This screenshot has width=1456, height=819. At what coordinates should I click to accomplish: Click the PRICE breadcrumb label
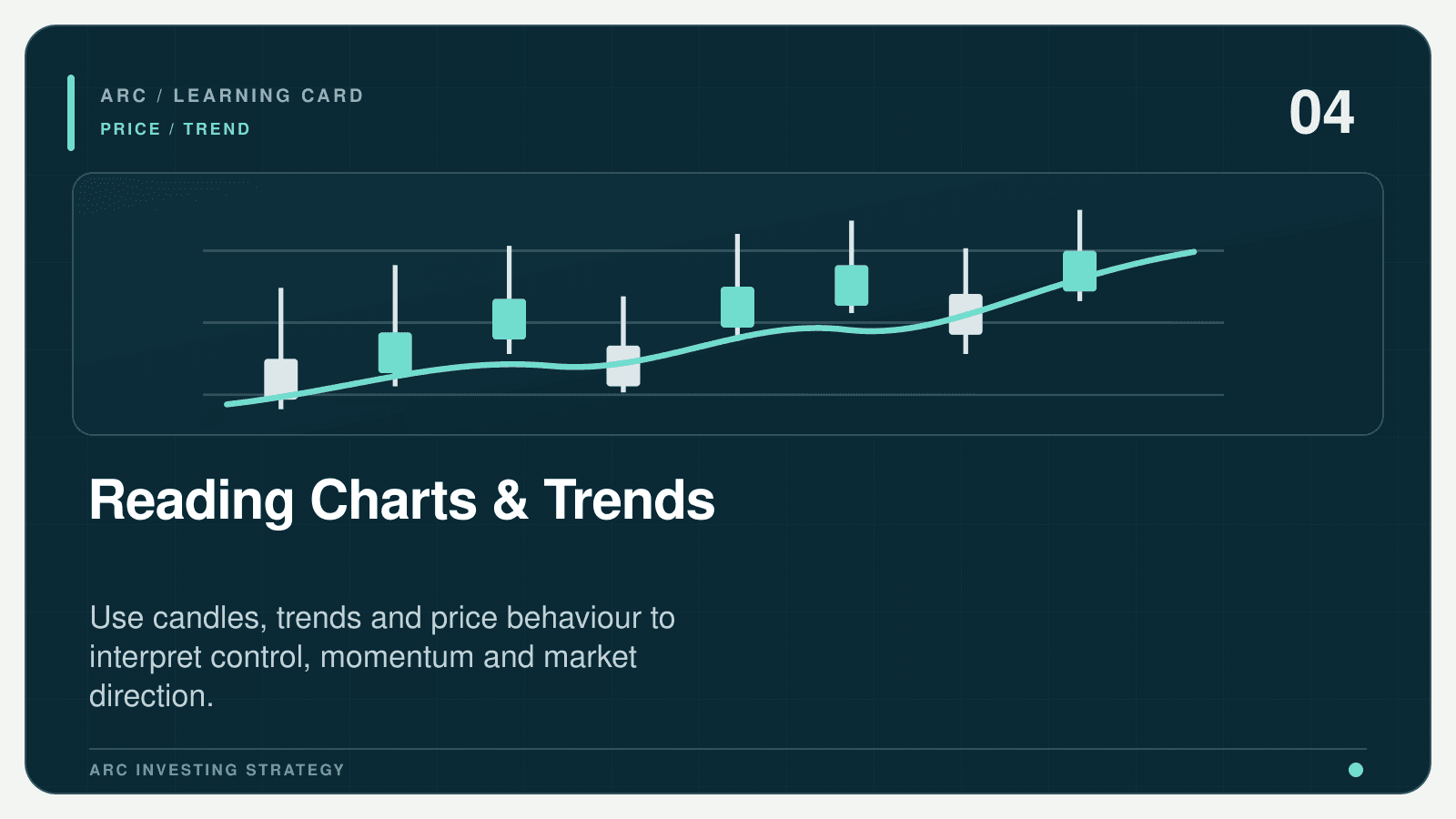[130, 129]
